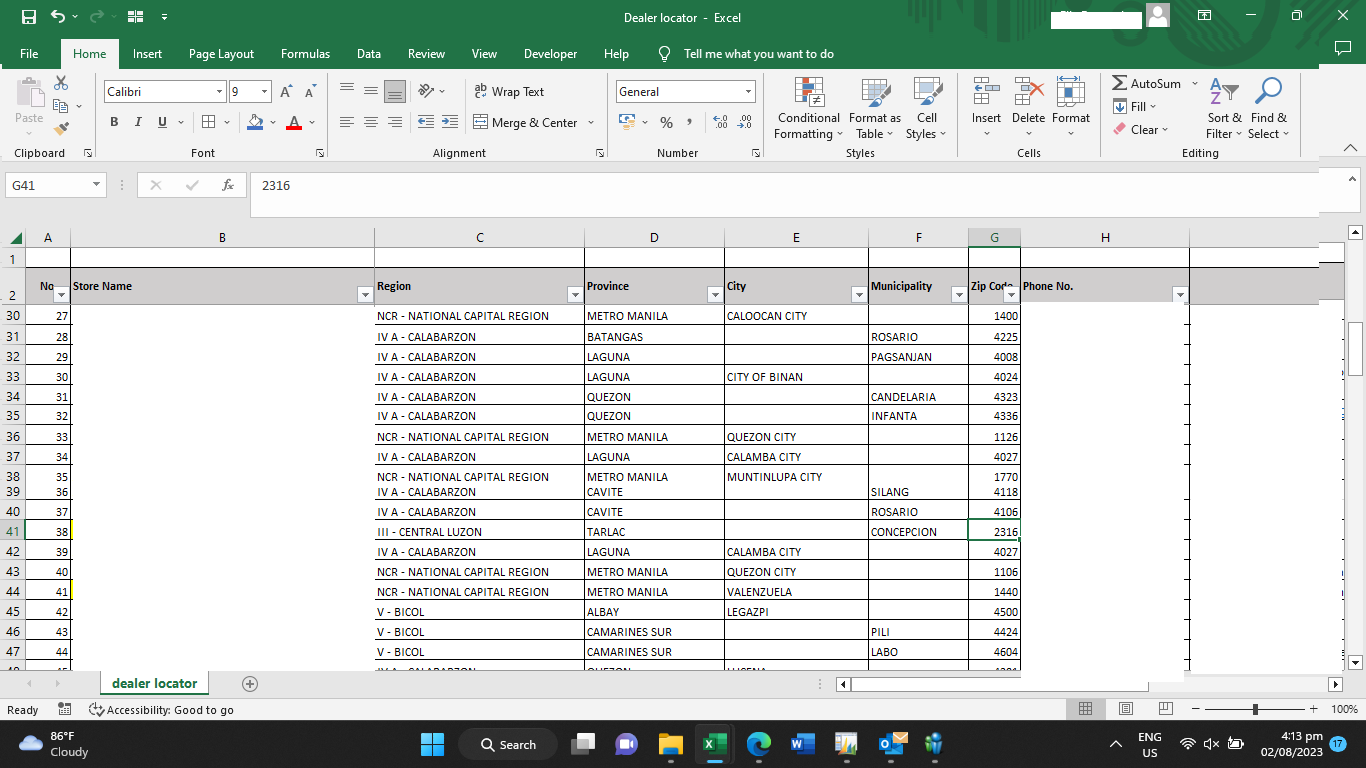Open Format as Table gallery
1366x768 pixels.
pyautogui.click(x=875, y=108)
